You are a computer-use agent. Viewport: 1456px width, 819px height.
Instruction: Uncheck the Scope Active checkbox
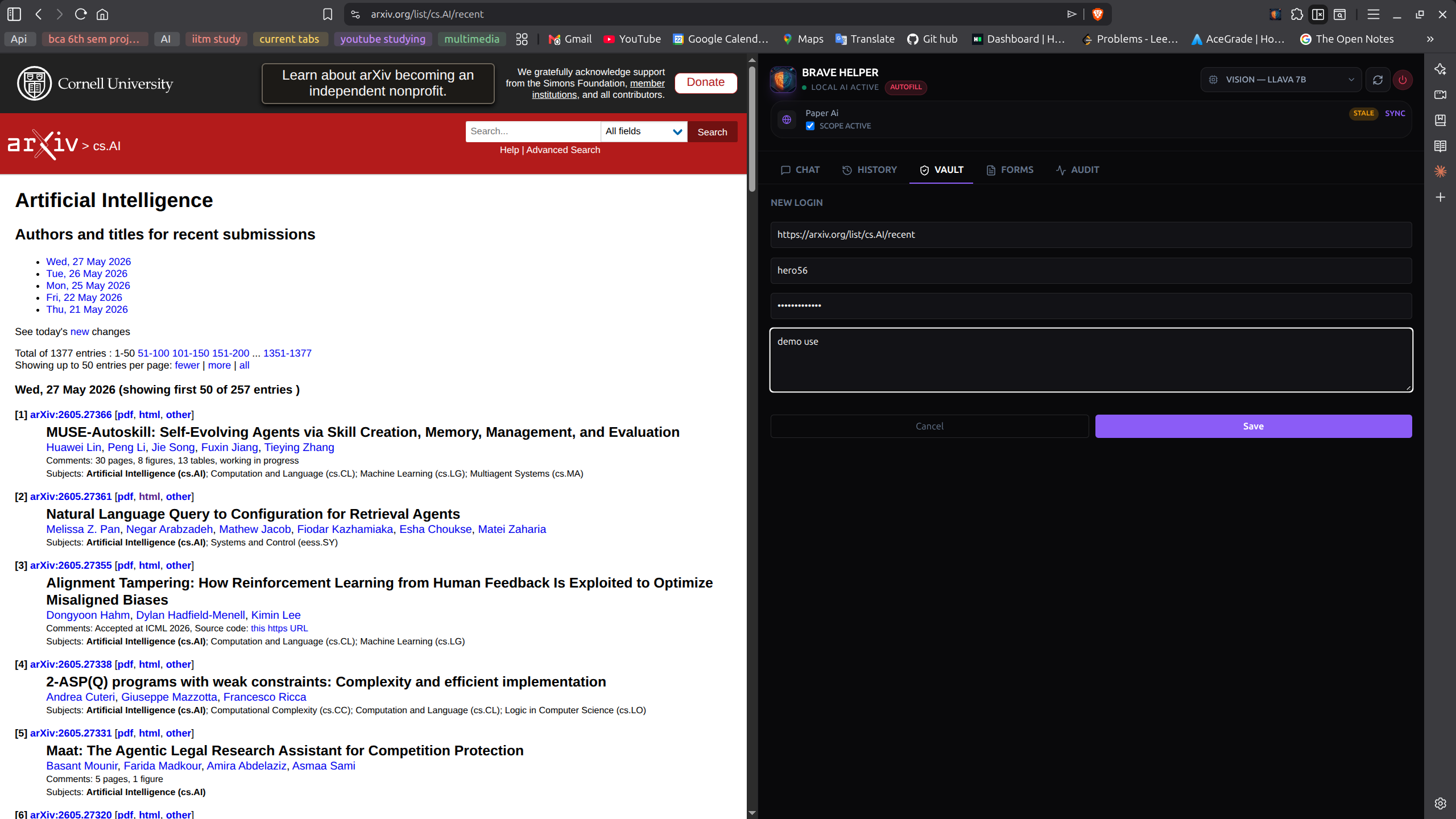[810, 126]
